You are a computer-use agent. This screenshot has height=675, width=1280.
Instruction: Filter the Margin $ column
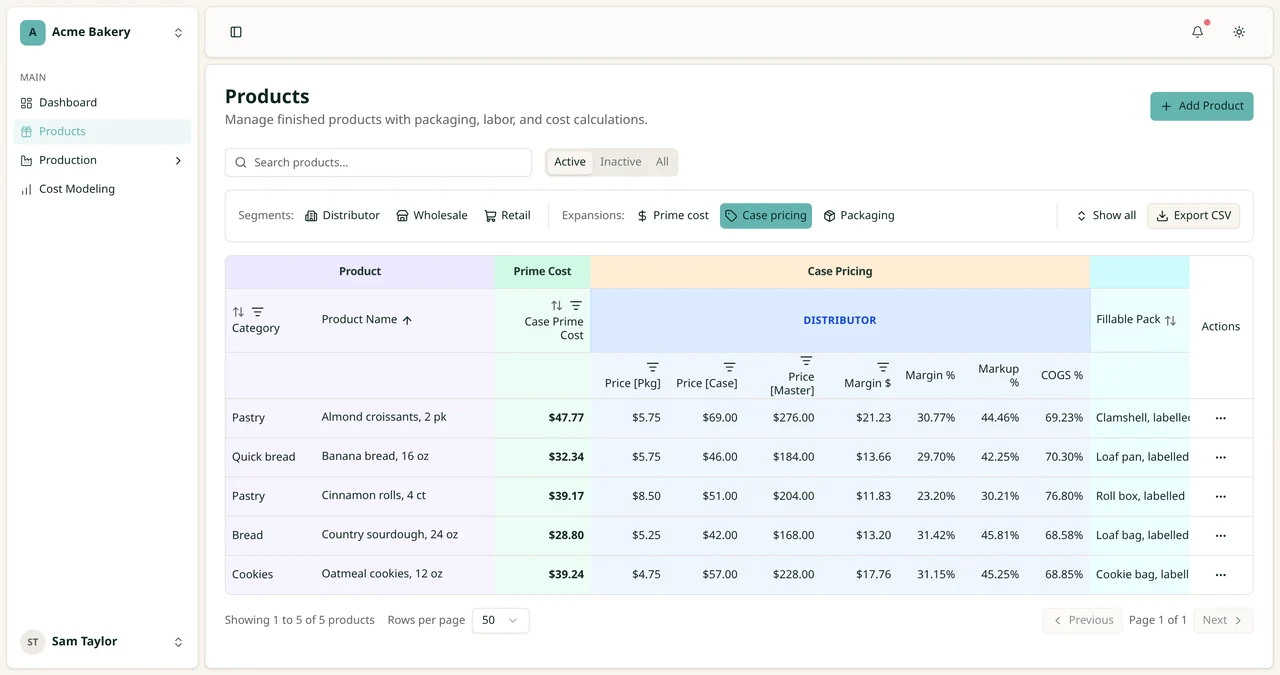883,367
